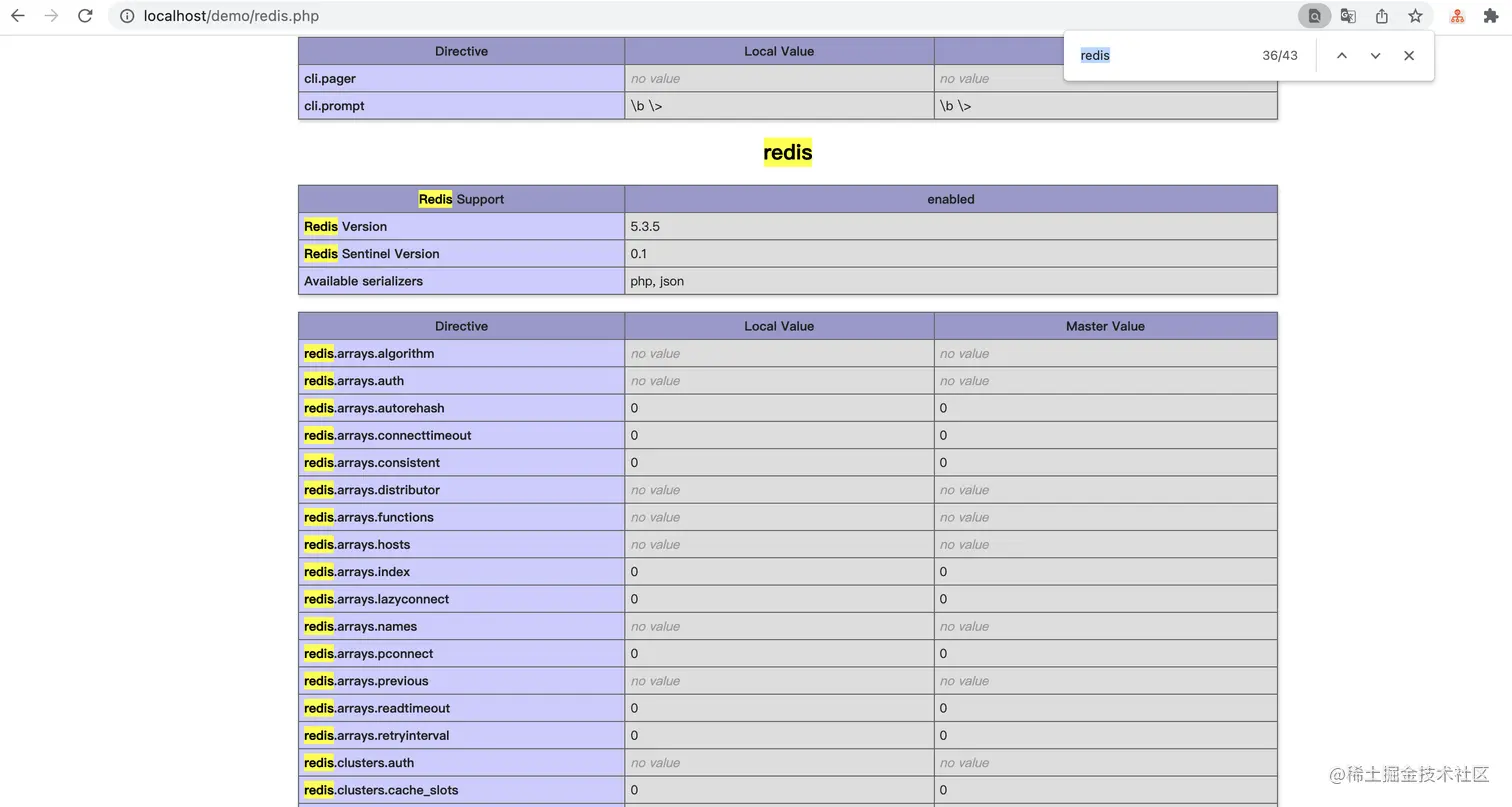Click the browser forward arrow
Viewport: 1512px width, 807px height.
click(x=51, y=16)
